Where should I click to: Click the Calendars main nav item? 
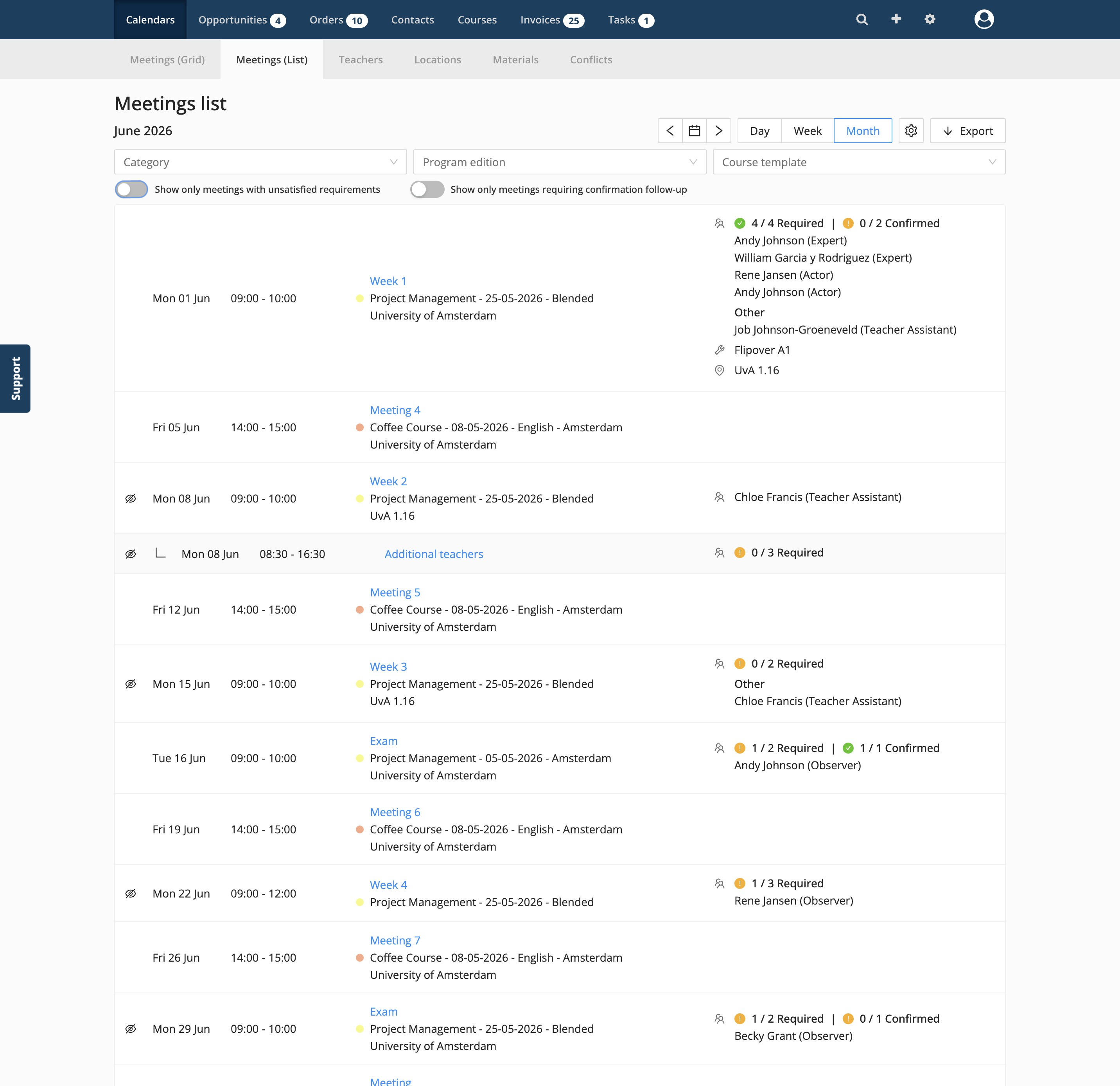click(x=150, y=20)
